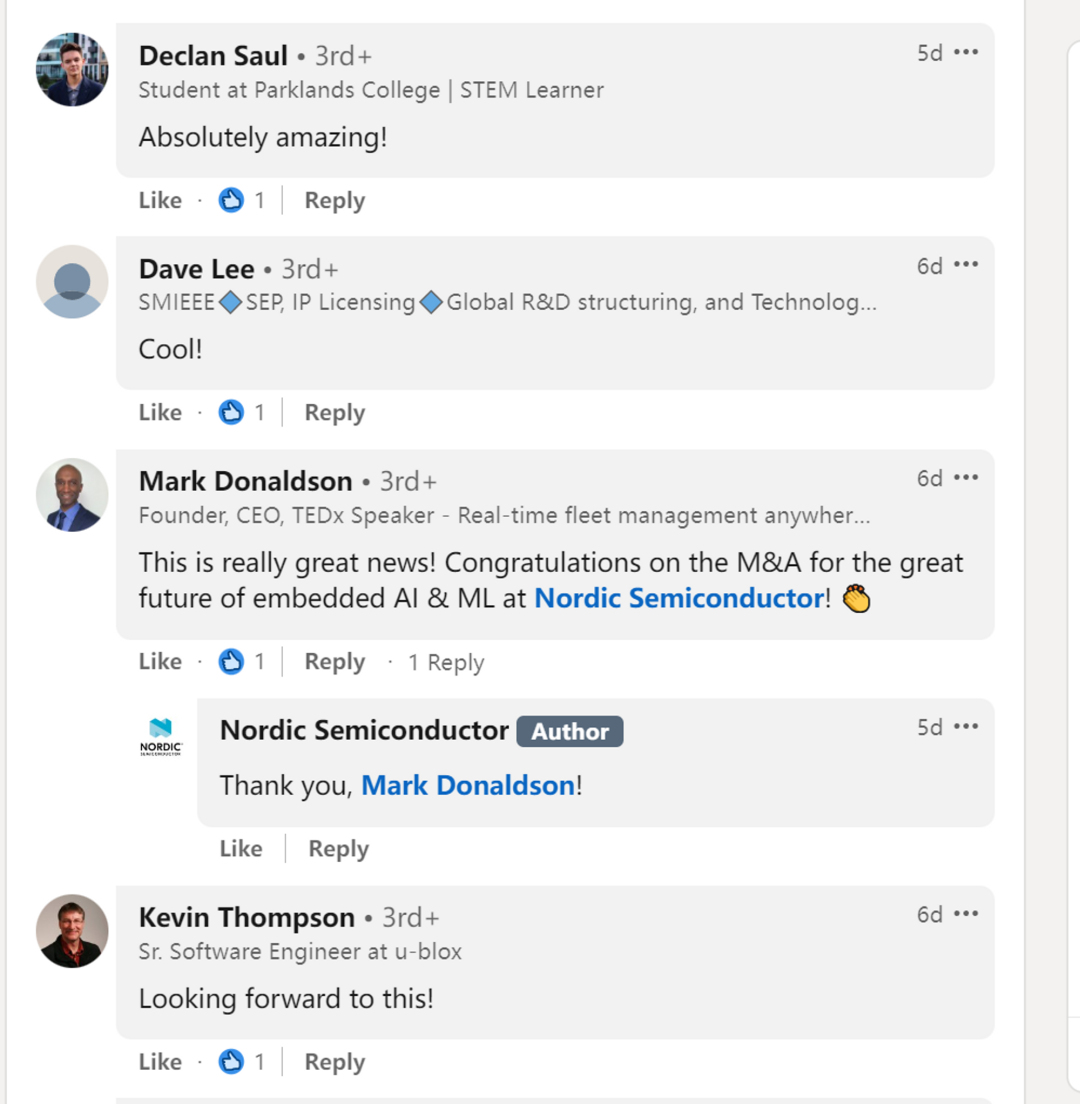
Task: Like Nordic Semiconductor's thank-you reply
Action: pyautogui.click(x=241, y=849)
